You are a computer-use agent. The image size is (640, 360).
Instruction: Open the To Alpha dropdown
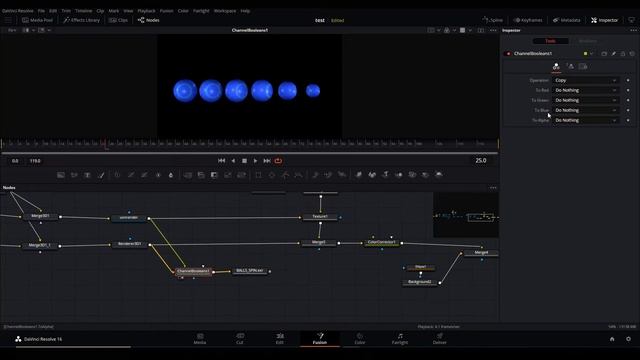586,120
